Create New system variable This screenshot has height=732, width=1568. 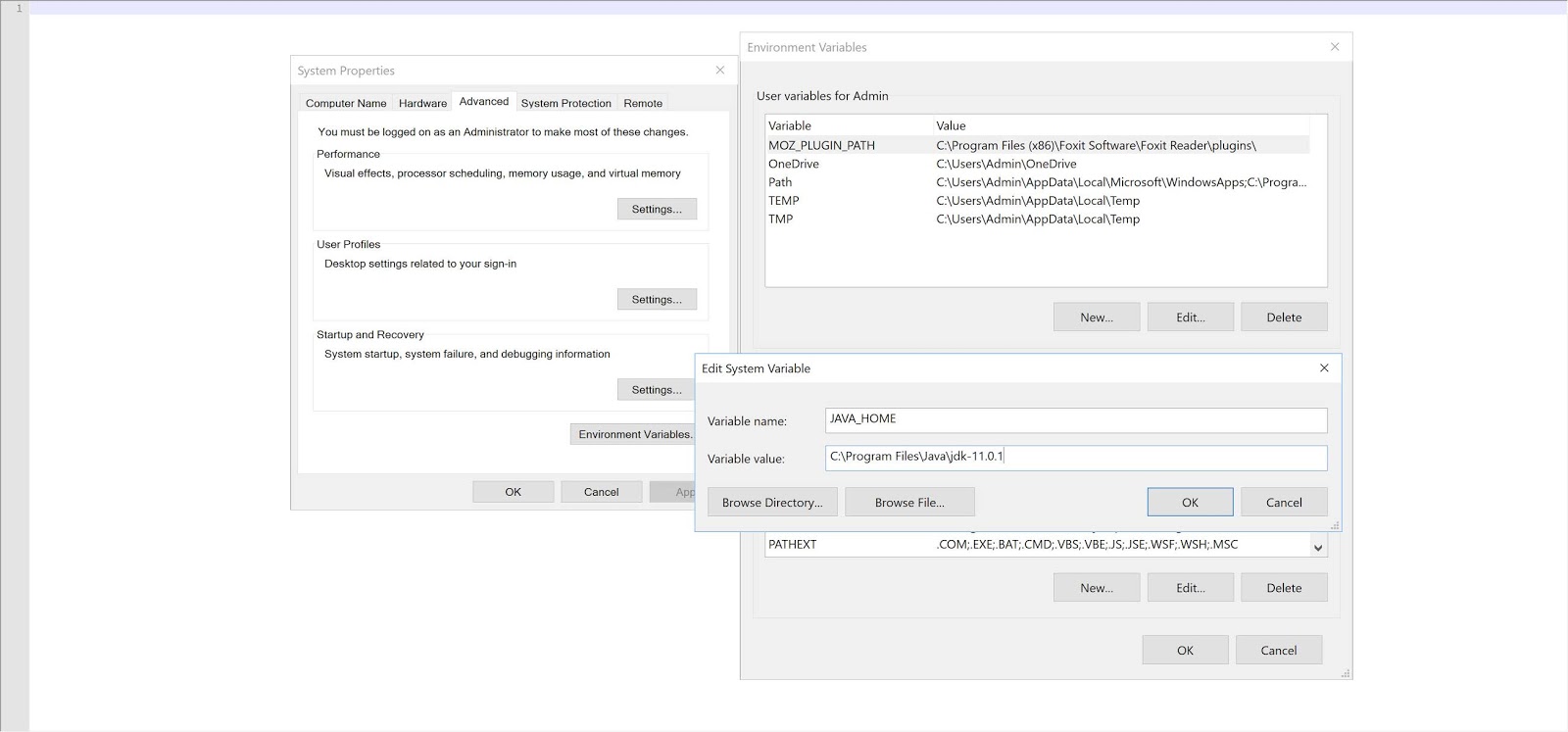coord(1097,588)
